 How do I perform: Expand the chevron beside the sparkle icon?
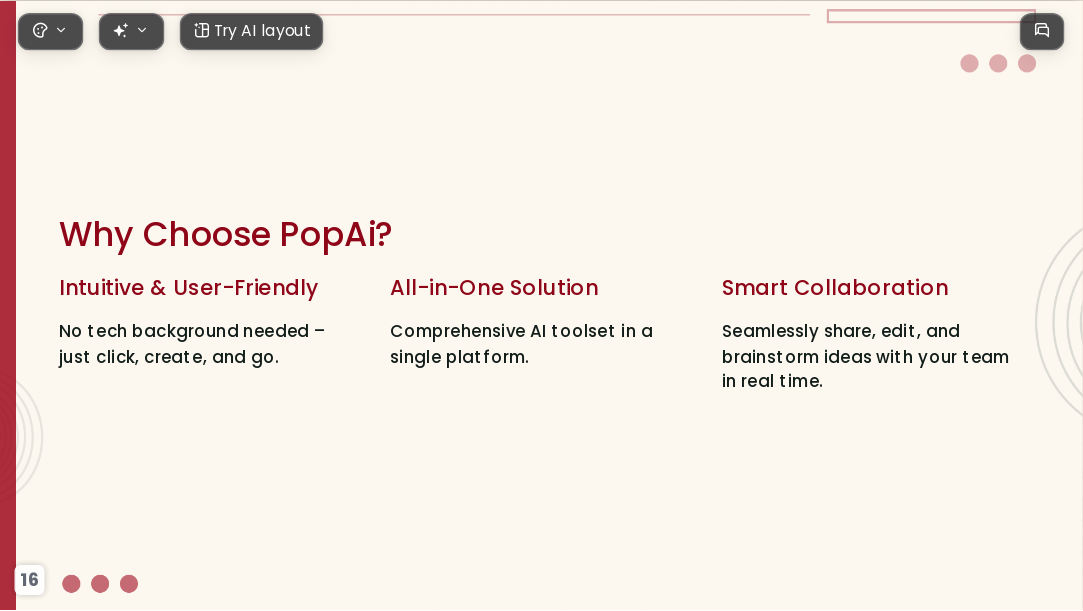coord(142,30)
